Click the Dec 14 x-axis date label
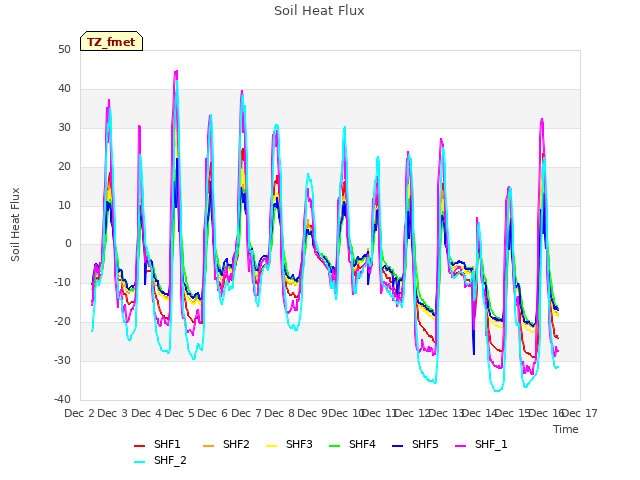This screenshot has width=640, height=480. (480, 413)
